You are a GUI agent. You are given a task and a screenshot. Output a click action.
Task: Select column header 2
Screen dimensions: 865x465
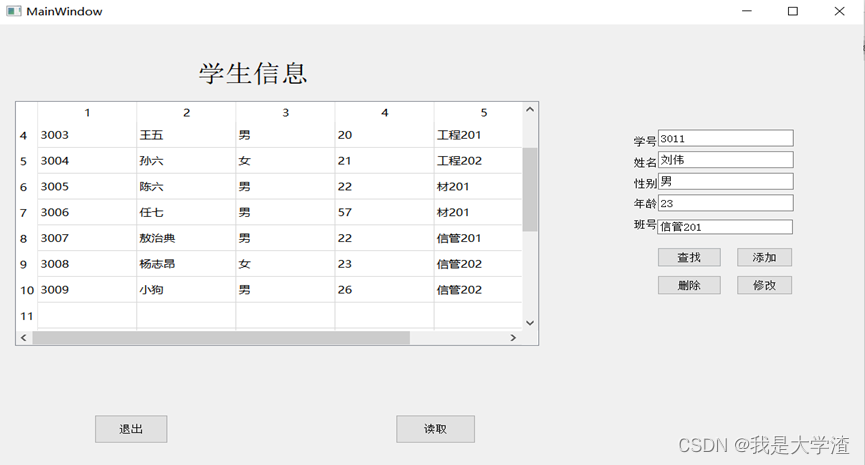(x=186, y=113)
